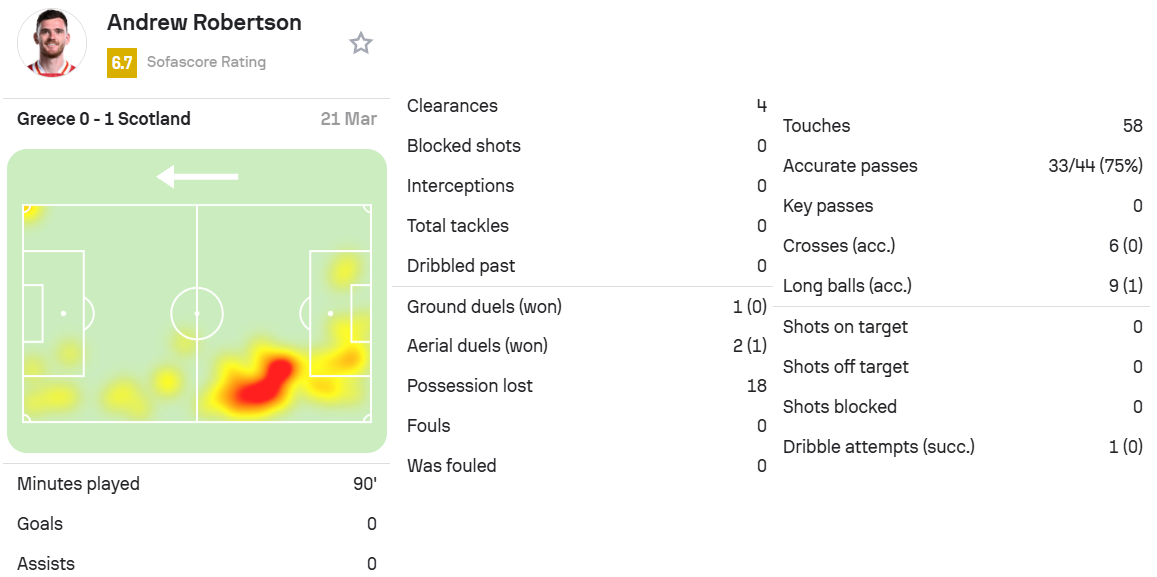Click the attack direction arrow on heatmap
This screenshot has width=1157, height=577.
pos(198,176)
